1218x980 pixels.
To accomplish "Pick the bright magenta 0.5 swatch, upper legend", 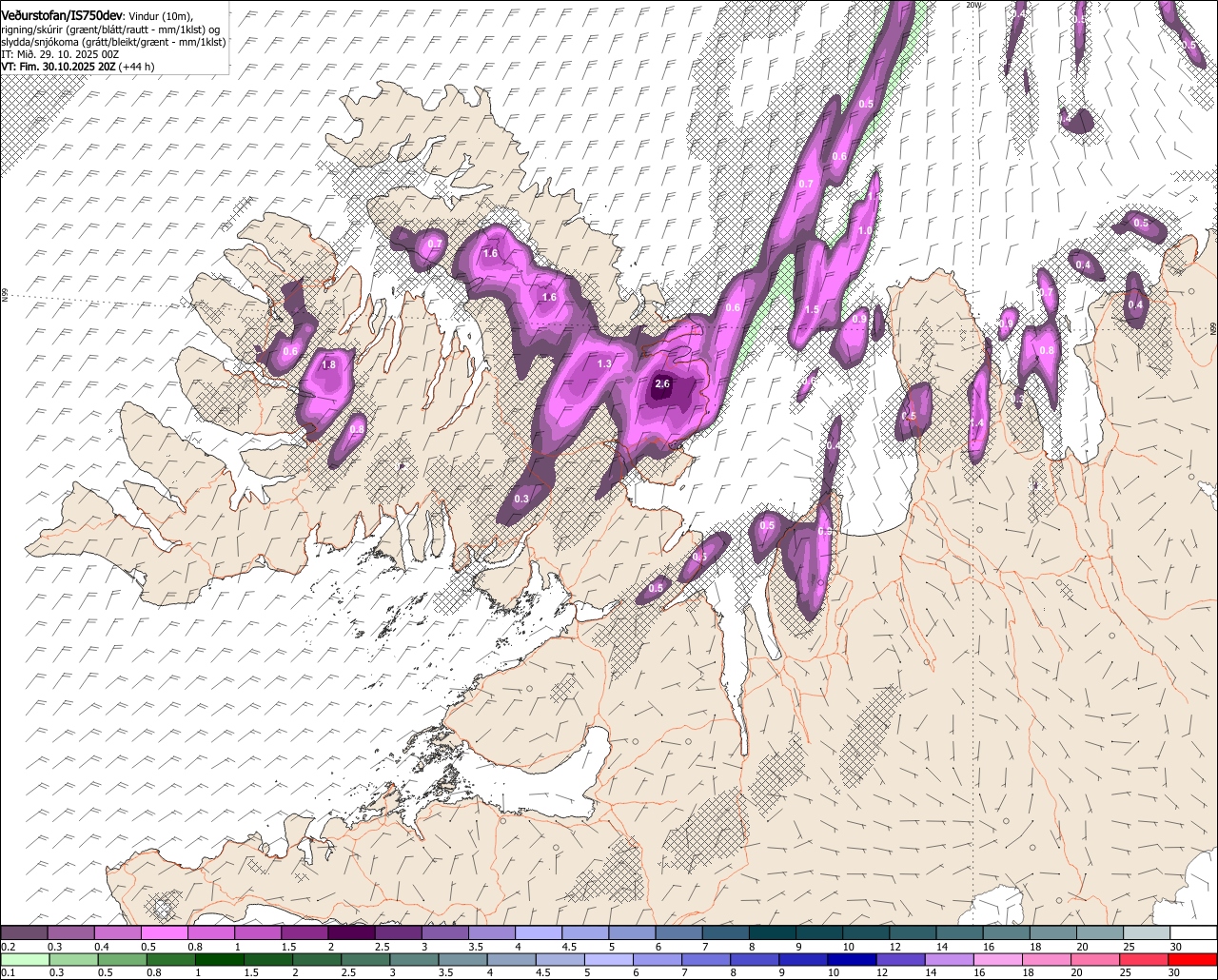I will (164, 932).
